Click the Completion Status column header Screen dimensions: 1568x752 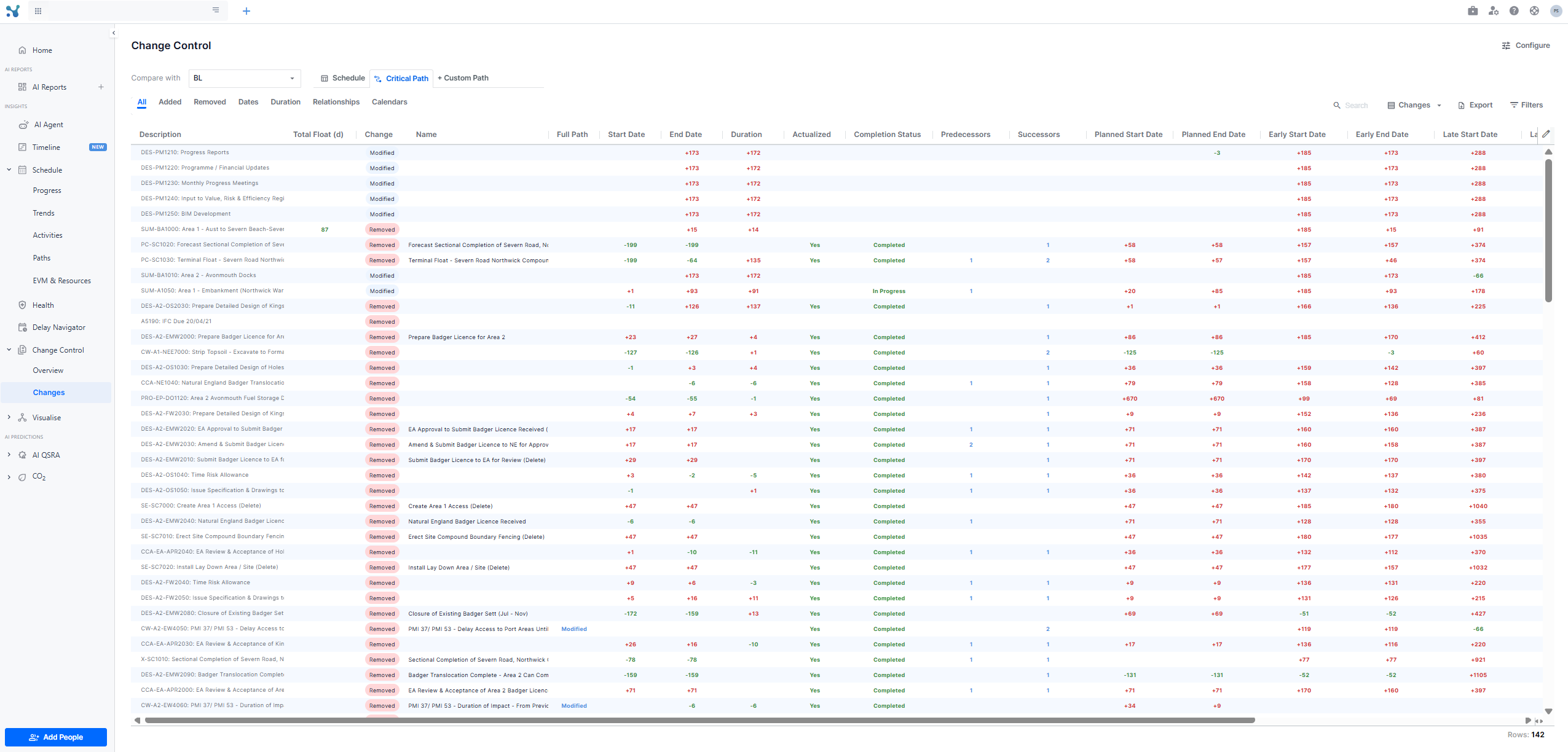[887, 135]
